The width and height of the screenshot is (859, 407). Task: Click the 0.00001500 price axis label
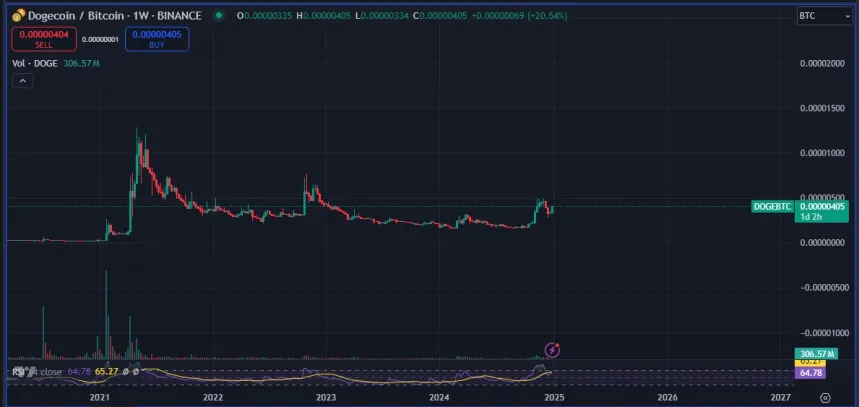coord(822,108)
